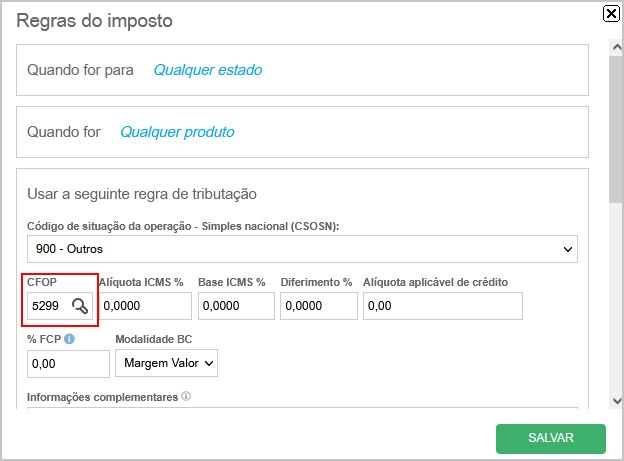Click the % FCP input field
The width and height of the screenshot is (624, 461).
click(68, 363)
